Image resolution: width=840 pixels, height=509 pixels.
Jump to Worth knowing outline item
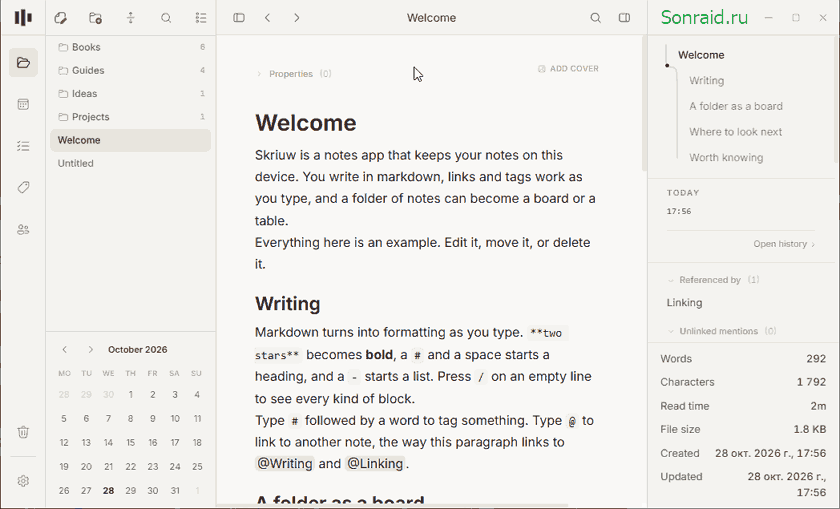[726, 158]
